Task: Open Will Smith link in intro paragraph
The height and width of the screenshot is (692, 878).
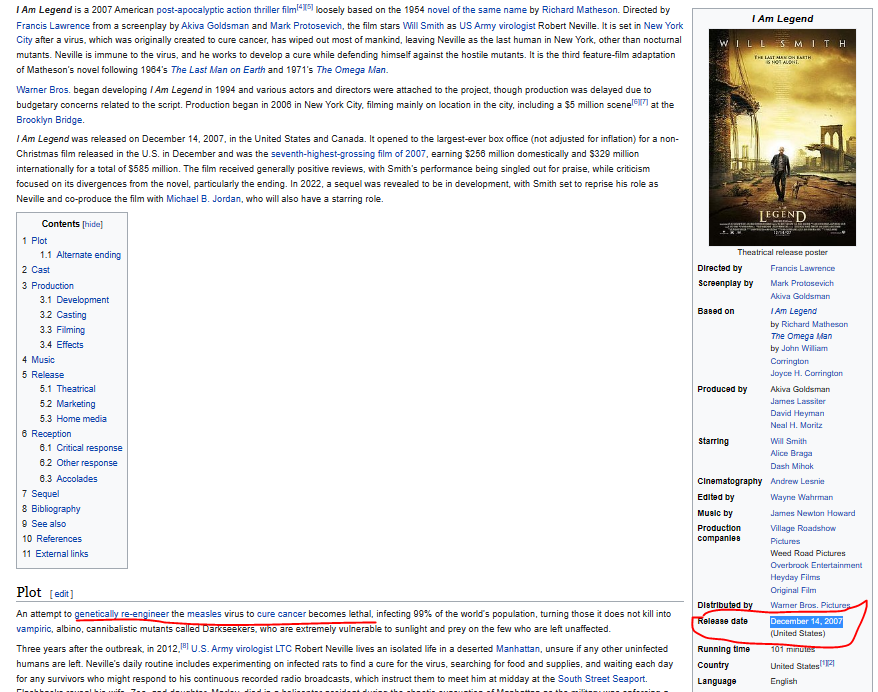Action: [x=423, y=26]
